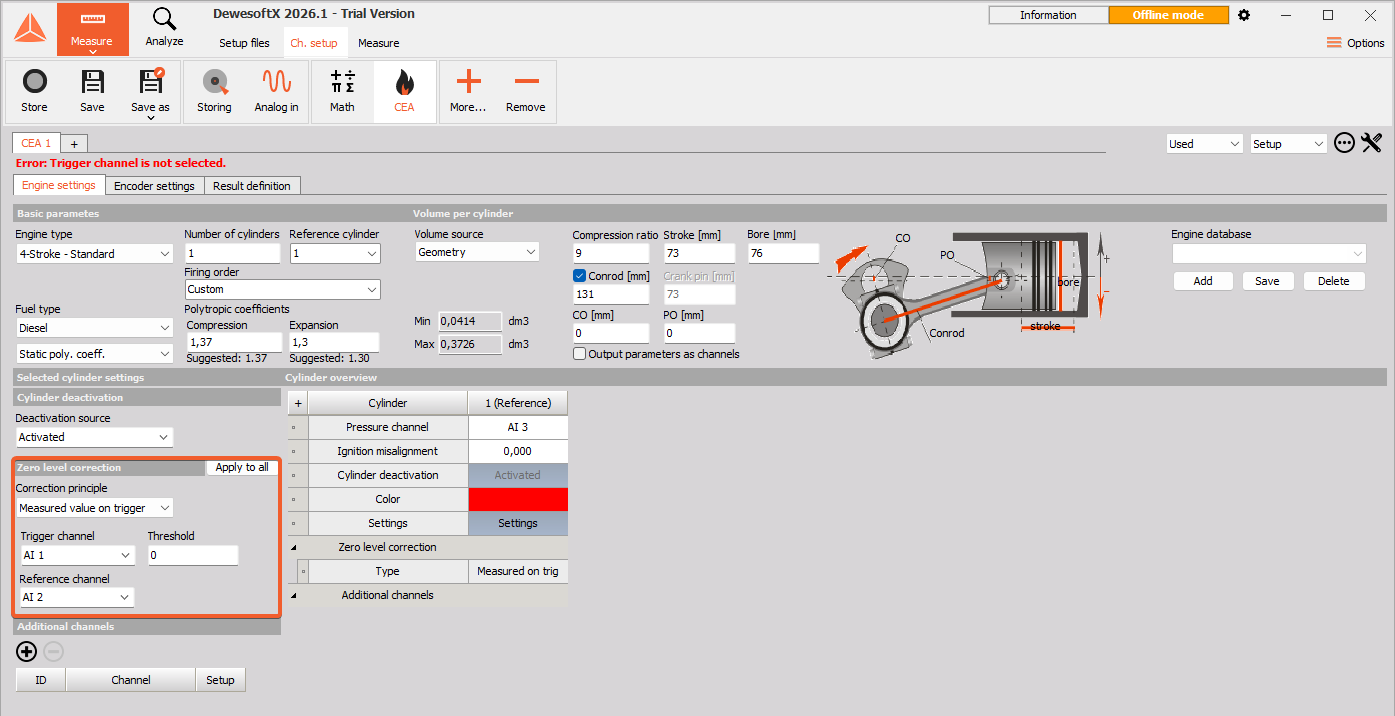Open the Trigger channel dropdown
1395x716 pixels.
(77, 555)
